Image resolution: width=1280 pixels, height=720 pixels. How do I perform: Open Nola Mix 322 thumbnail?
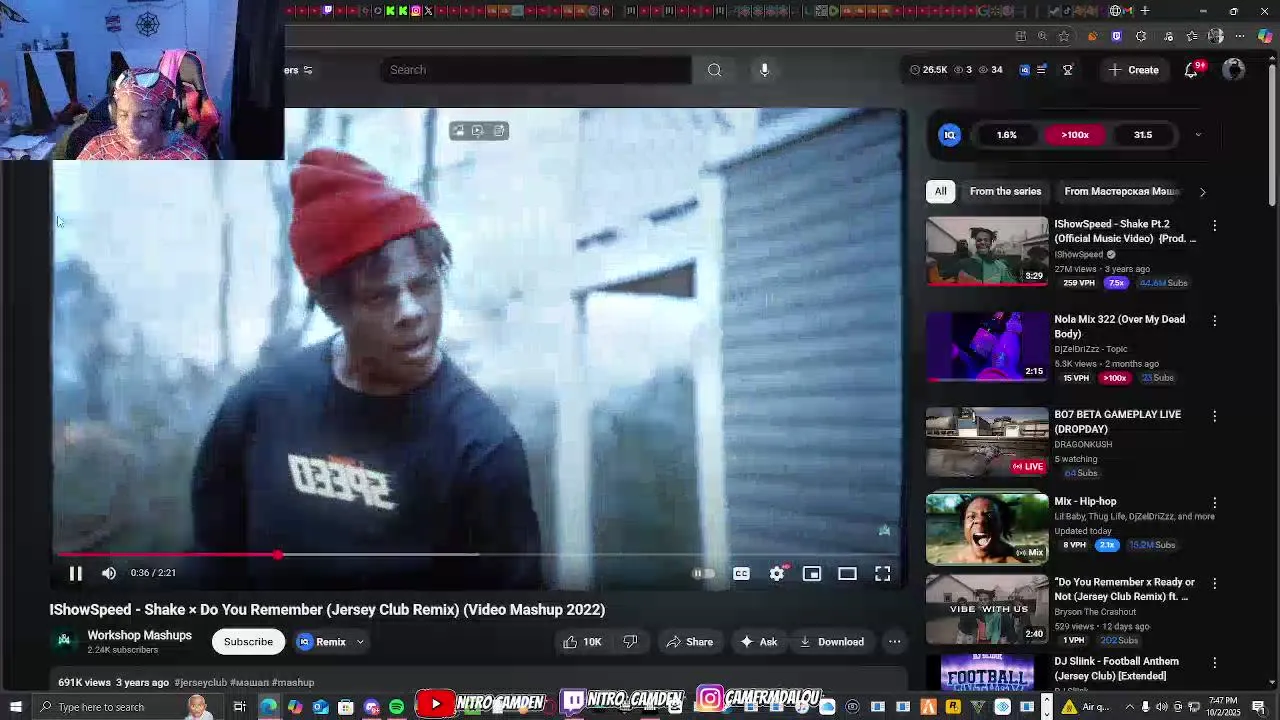(987, 346)
